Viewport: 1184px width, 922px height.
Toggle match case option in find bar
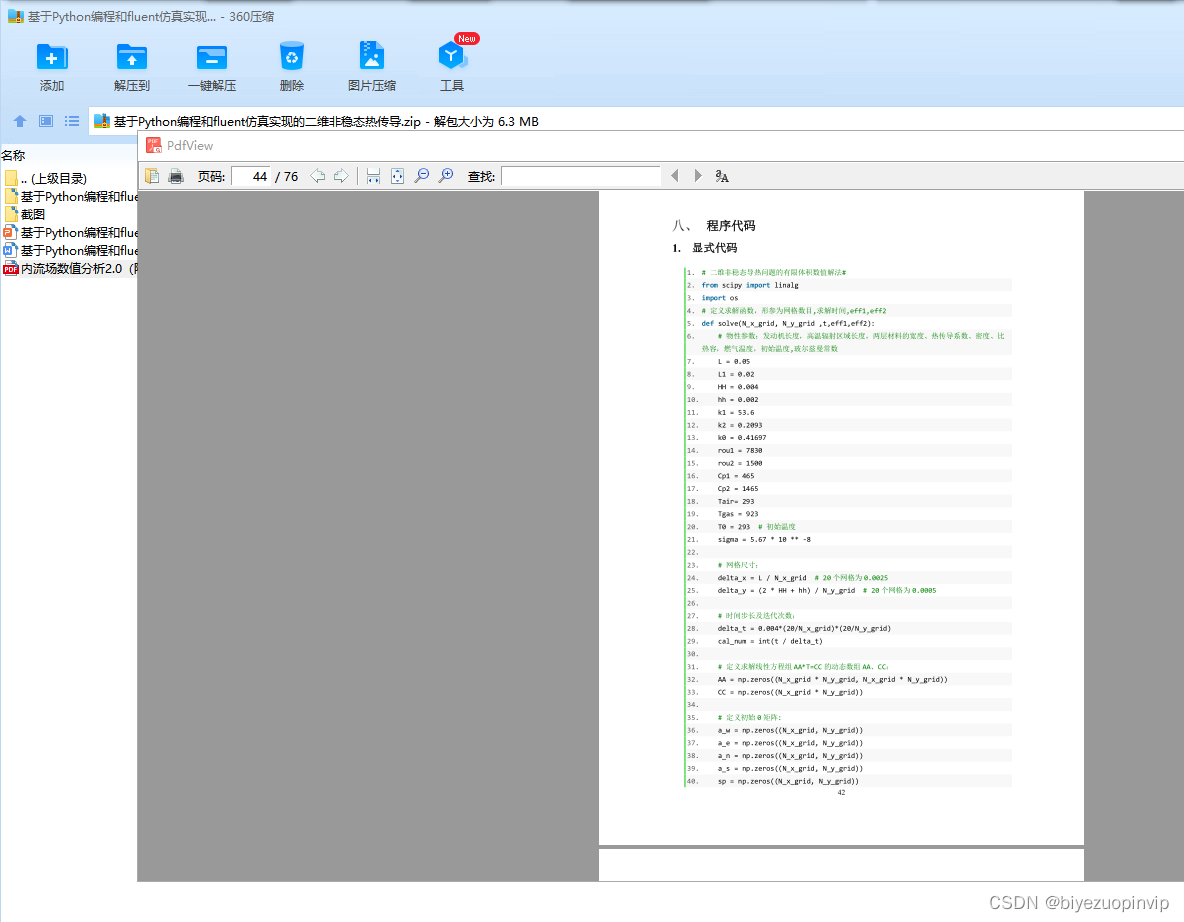coord(722,176)
